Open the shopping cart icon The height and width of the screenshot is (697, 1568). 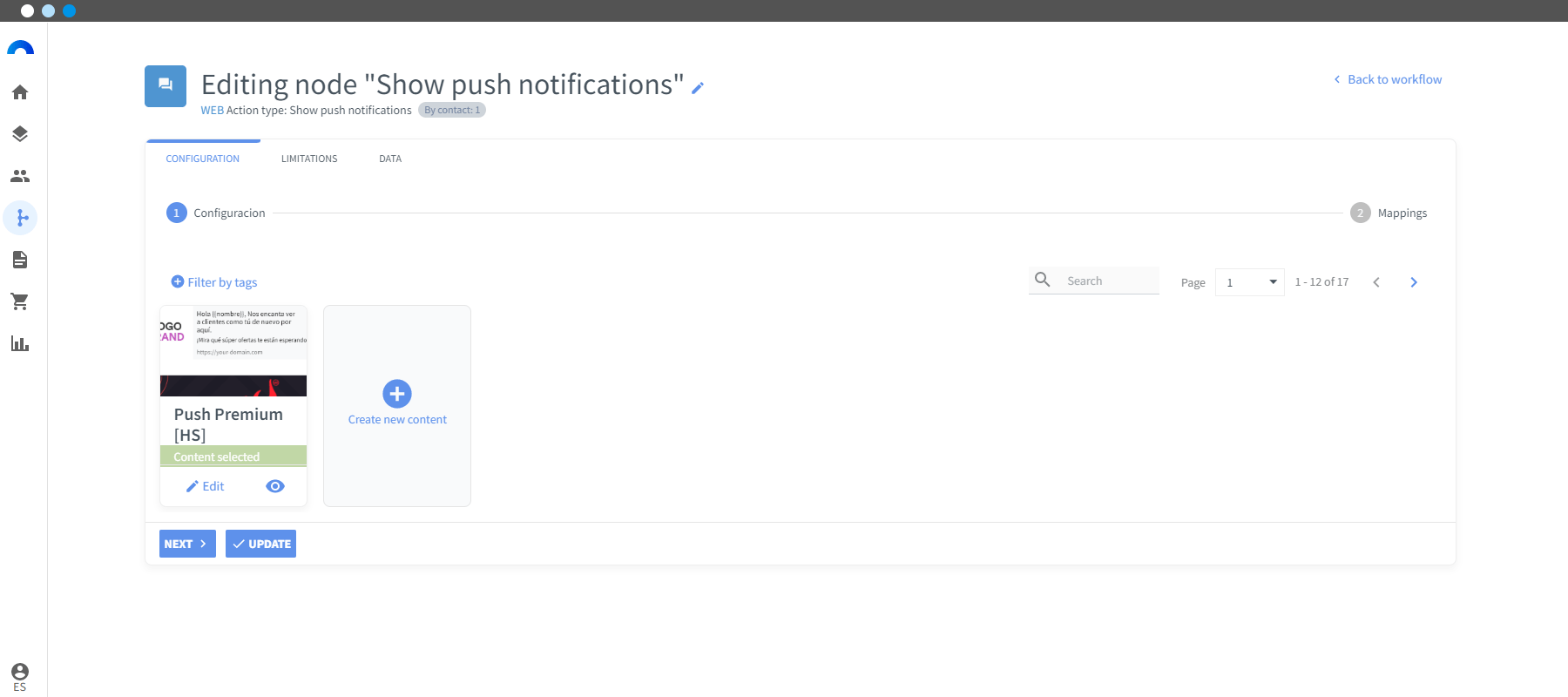coord(20,301)
